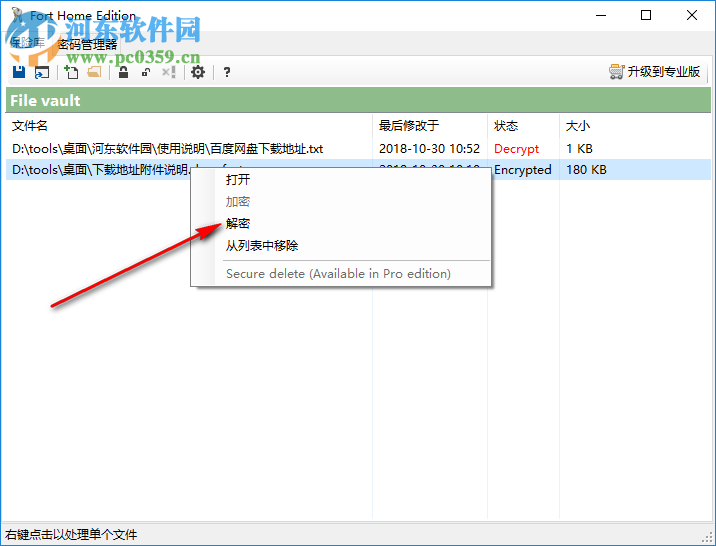The width and height of the screenshot is (716, 546).
Task: Choose 解密 in the context menu
Action: [x=237, y=223]
